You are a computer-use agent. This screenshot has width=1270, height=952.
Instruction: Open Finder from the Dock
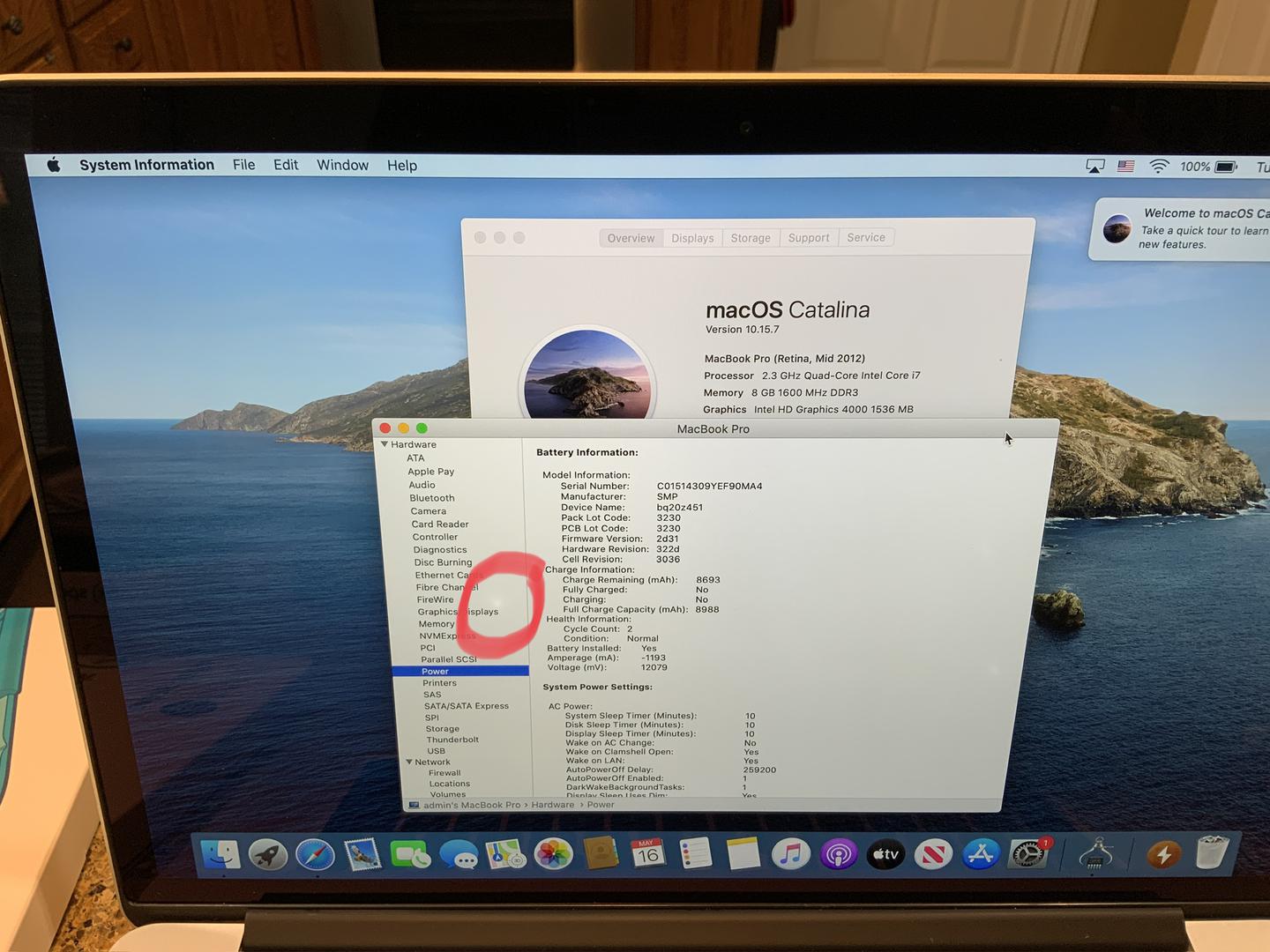(220, 854)
